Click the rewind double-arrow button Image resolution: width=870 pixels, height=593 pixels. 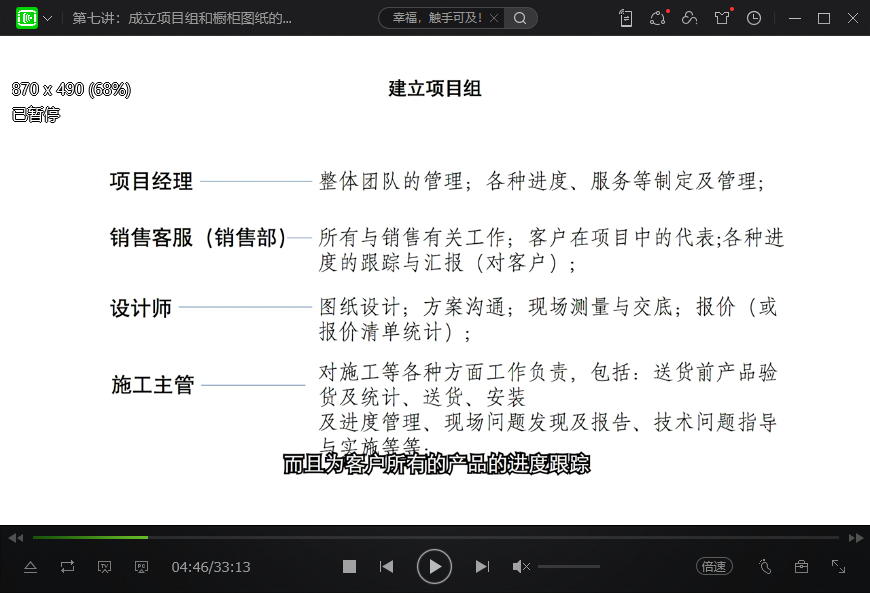(x=15, y=537)
